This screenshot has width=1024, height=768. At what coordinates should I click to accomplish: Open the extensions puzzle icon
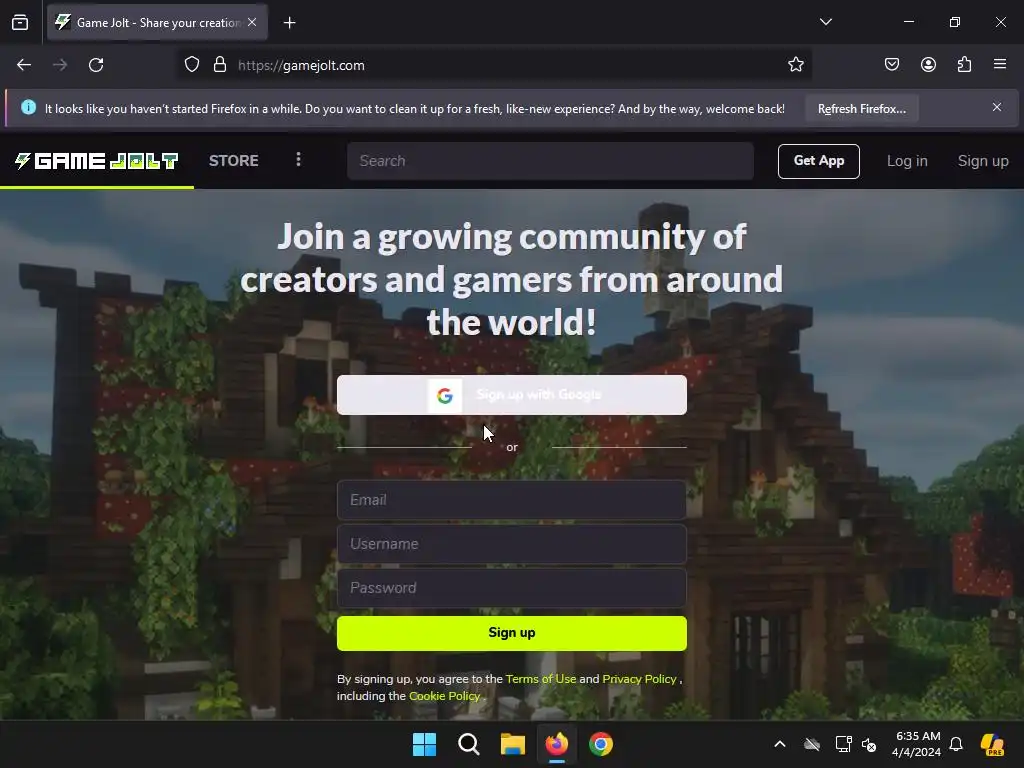(x=964, y=64)
